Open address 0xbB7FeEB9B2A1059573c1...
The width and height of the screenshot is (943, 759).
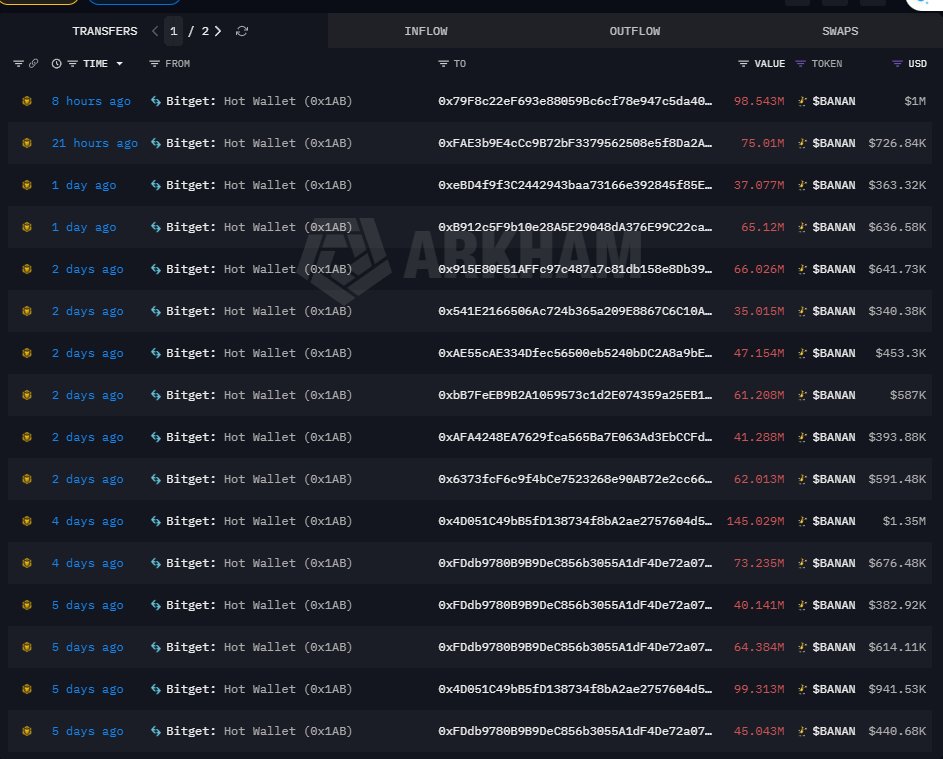pos(575,395)
